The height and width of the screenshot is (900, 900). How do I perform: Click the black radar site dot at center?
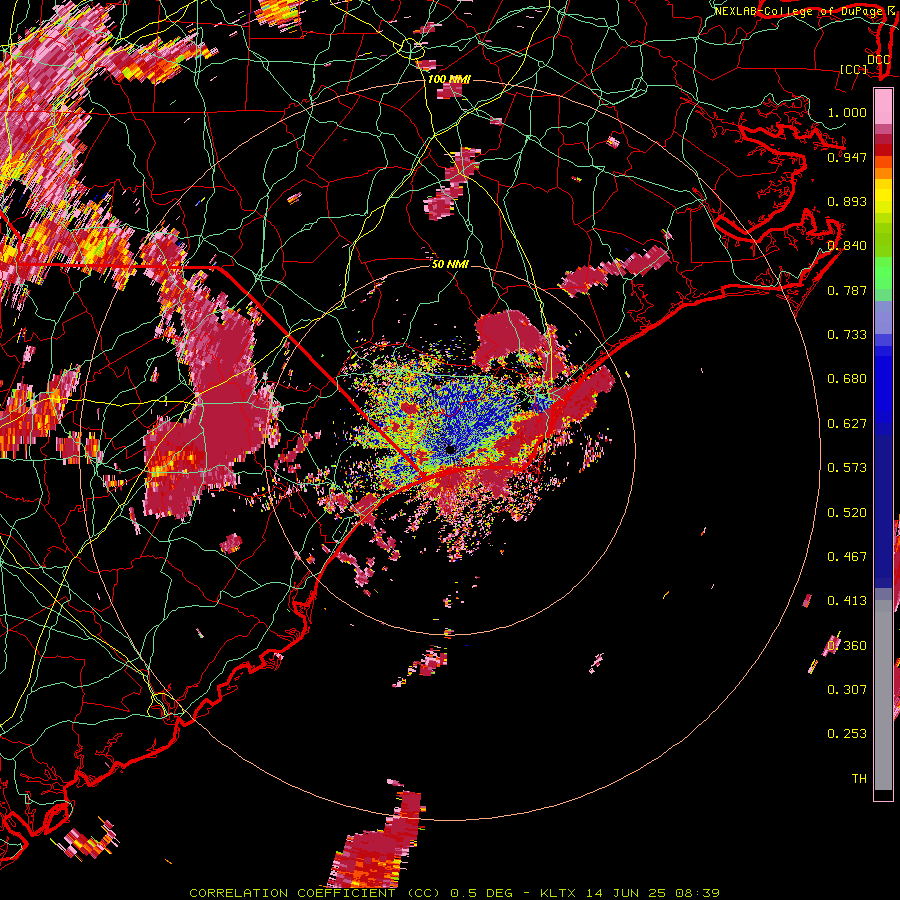click(x=451, y=449)
